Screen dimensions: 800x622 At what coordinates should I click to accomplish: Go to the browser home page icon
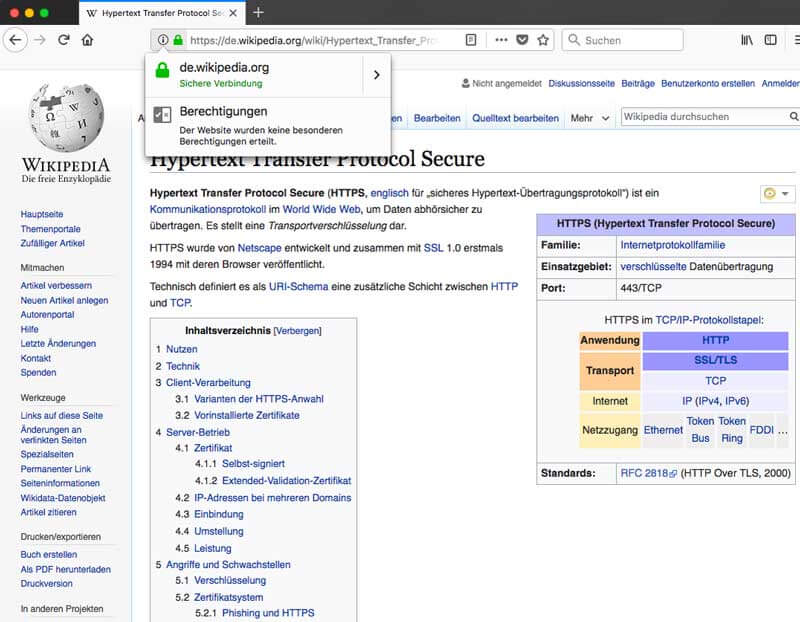click(x=88, y=40)
